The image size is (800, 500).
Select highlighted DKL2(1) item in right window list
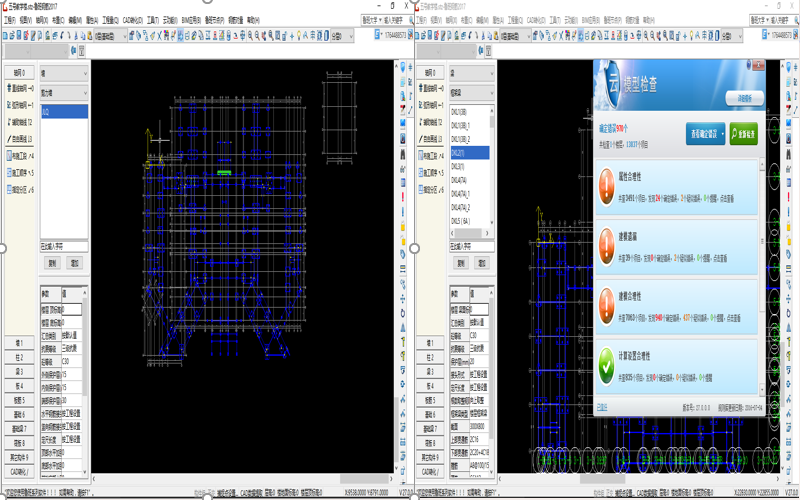click(469, 153)
